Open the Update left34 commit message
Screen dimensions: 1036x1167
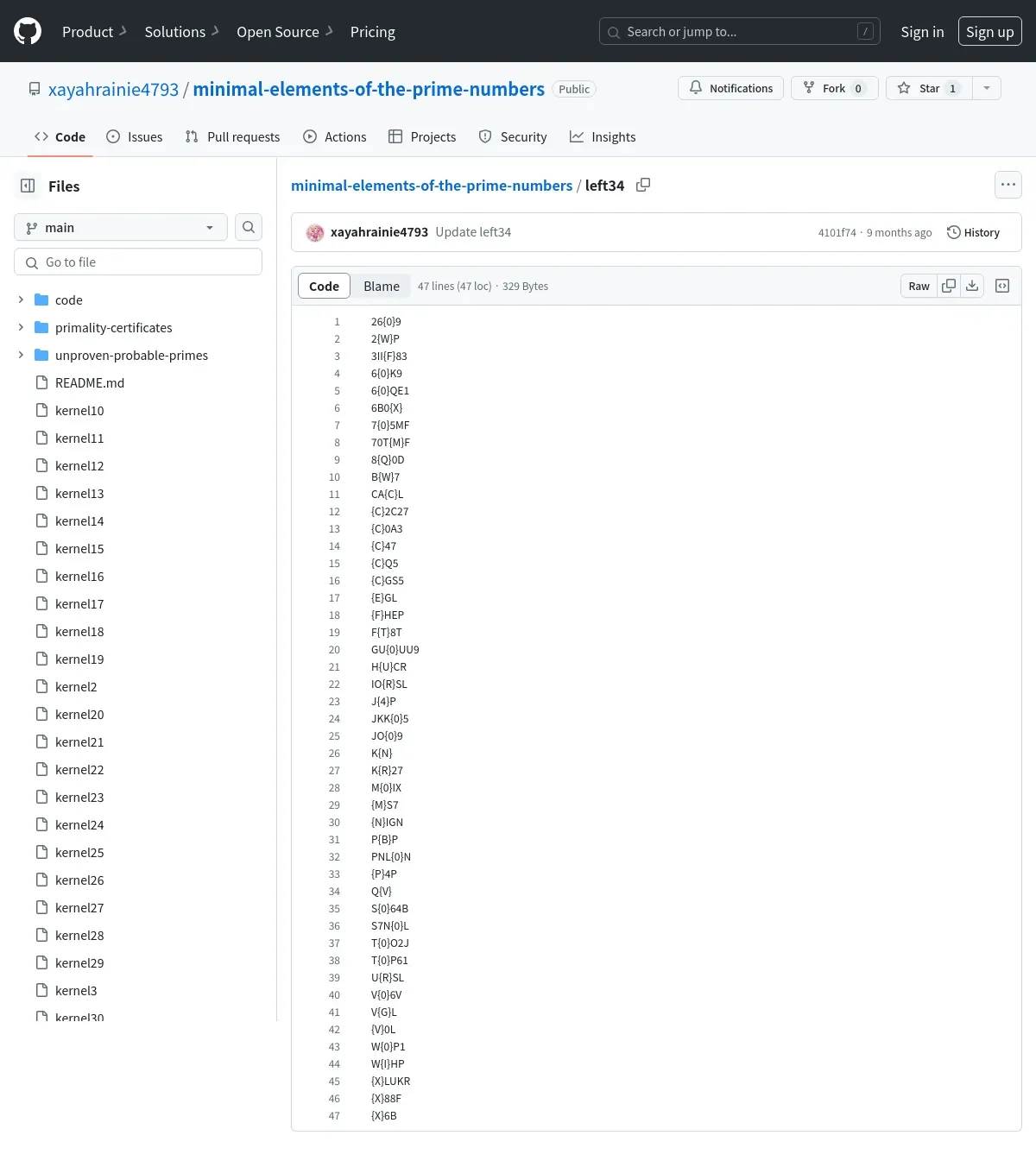(473, 232)
